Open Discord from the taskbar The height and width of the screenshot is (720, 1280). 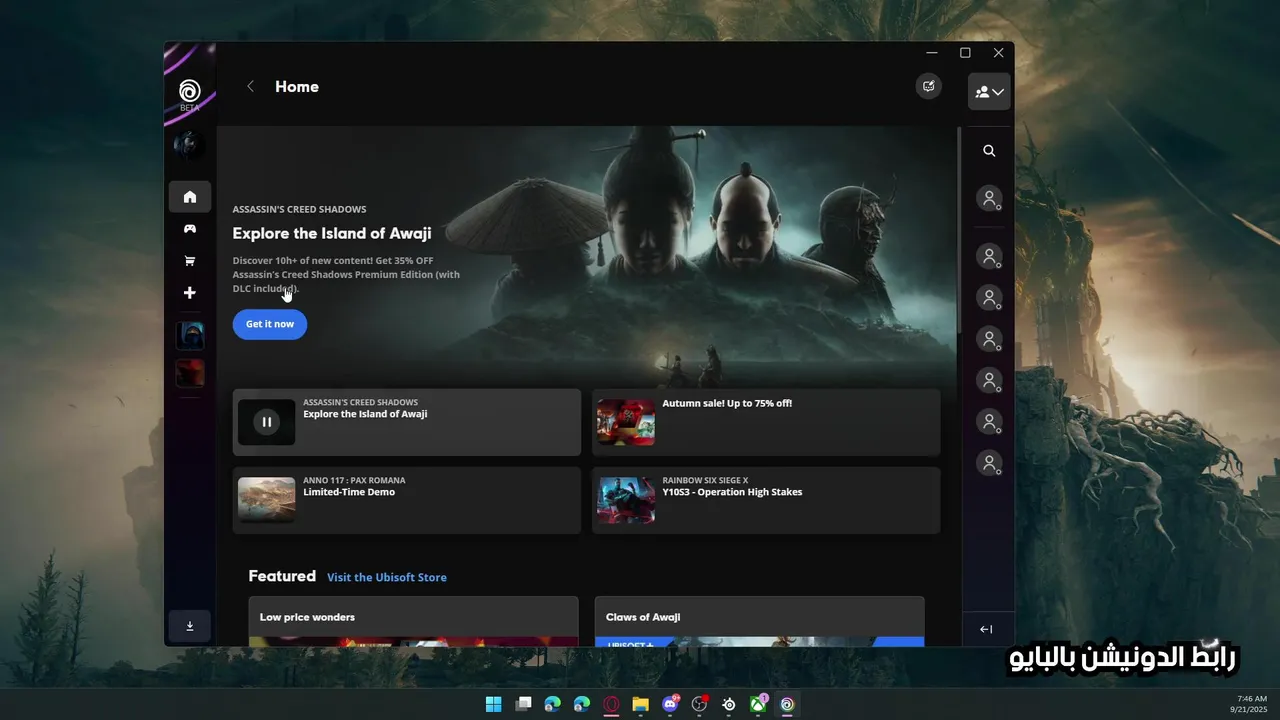670,704
